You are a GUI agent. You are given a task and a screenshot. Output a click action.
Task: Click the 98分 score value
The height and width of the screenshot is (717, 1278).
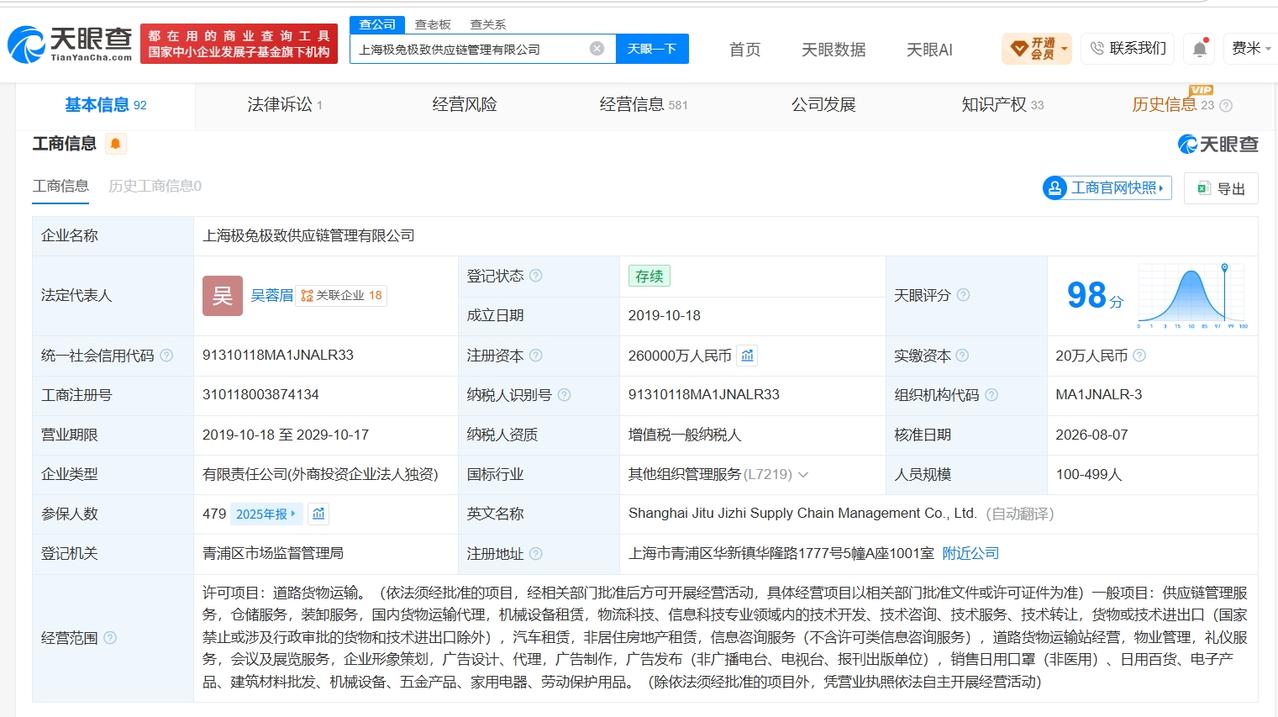(1095, 296)
